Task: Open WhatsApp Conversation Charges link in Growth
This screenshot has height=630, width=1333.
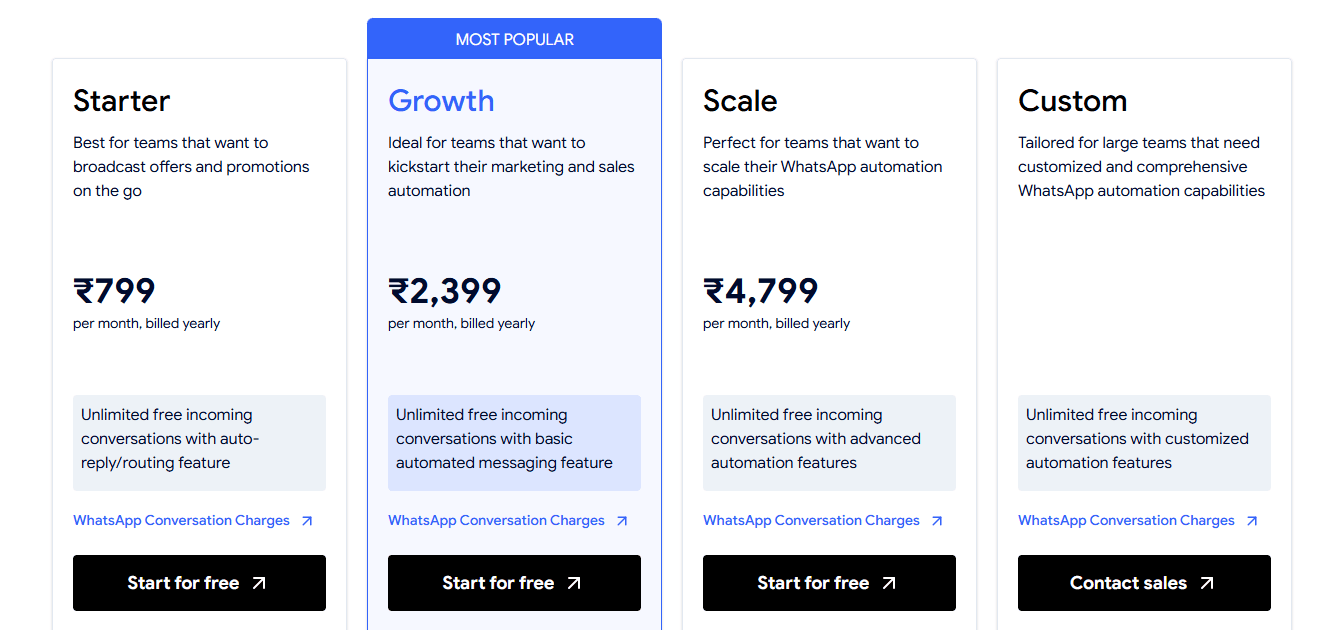Action: pyautogui.click(x=496, y=521)
